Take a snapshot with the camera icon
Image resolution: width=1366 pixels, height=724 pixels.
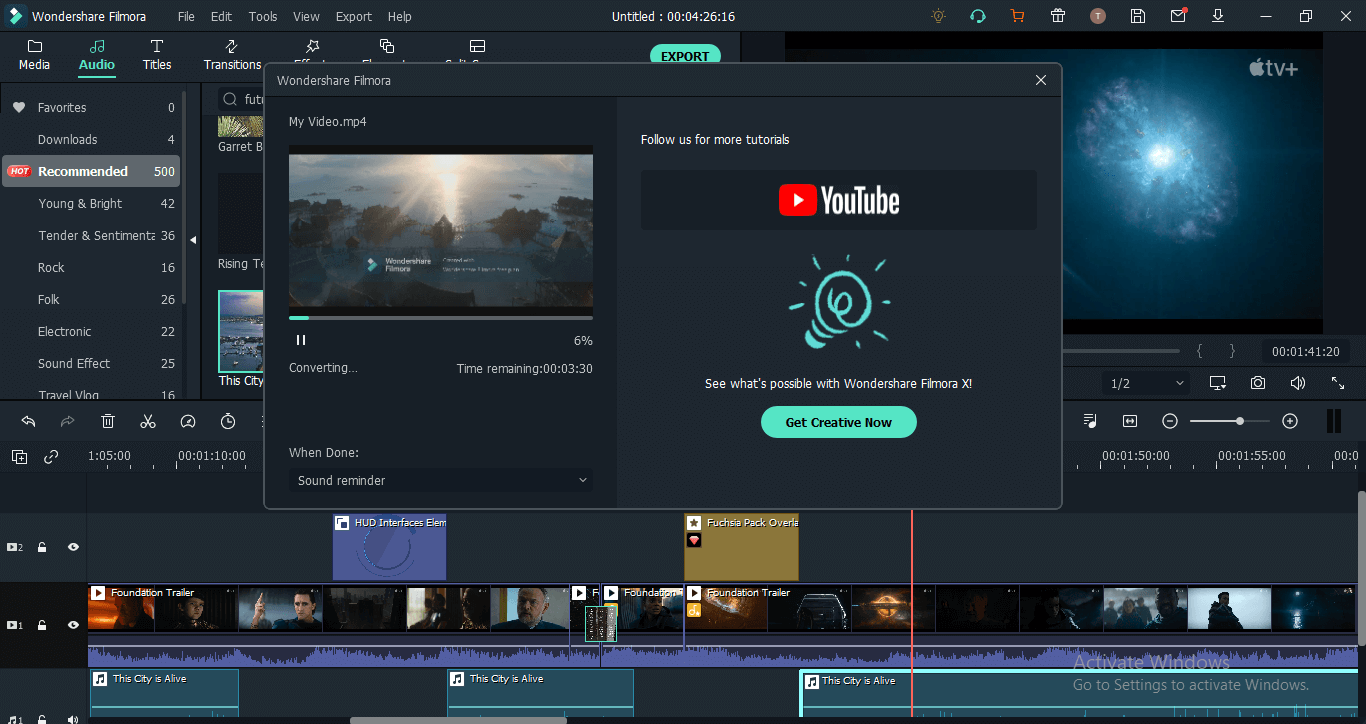tap(1258, 383)
